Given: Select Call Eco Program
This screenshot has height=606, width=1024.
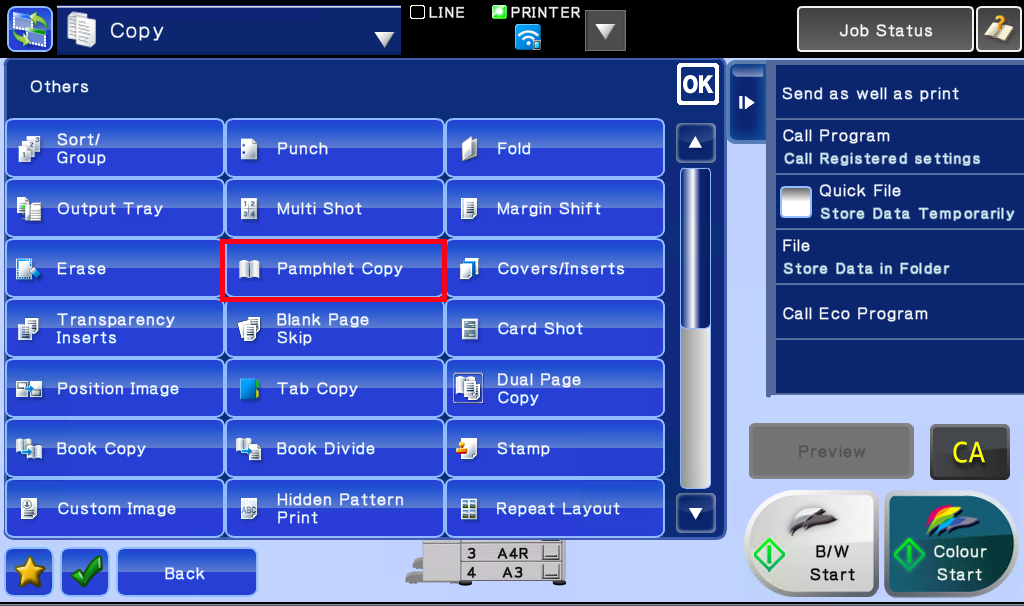Looking at the screenshot, I should coord(897,313).
